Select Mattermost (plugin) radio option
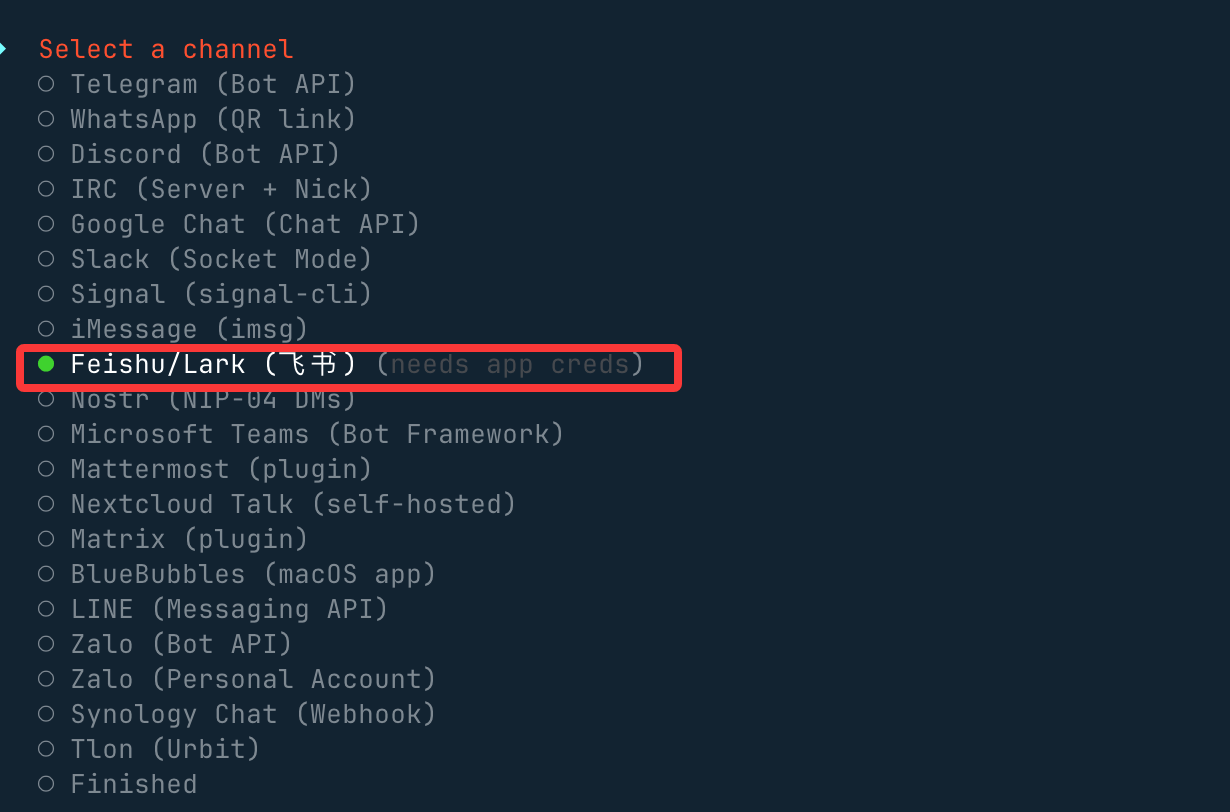 (x=46, y=469)
